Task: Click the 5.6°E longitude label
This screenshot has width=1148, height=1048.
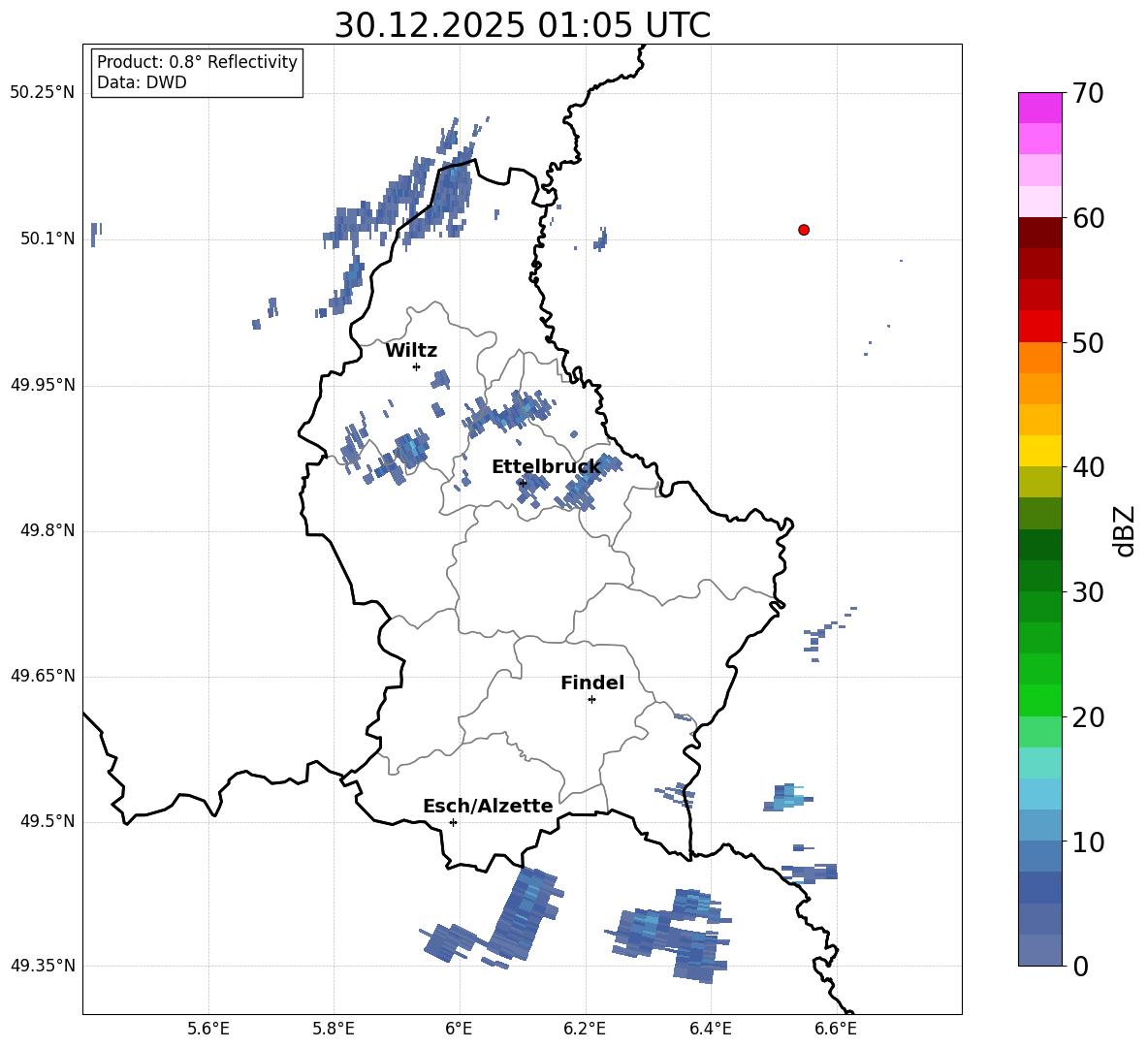Action: click(x=208, y=1029)
